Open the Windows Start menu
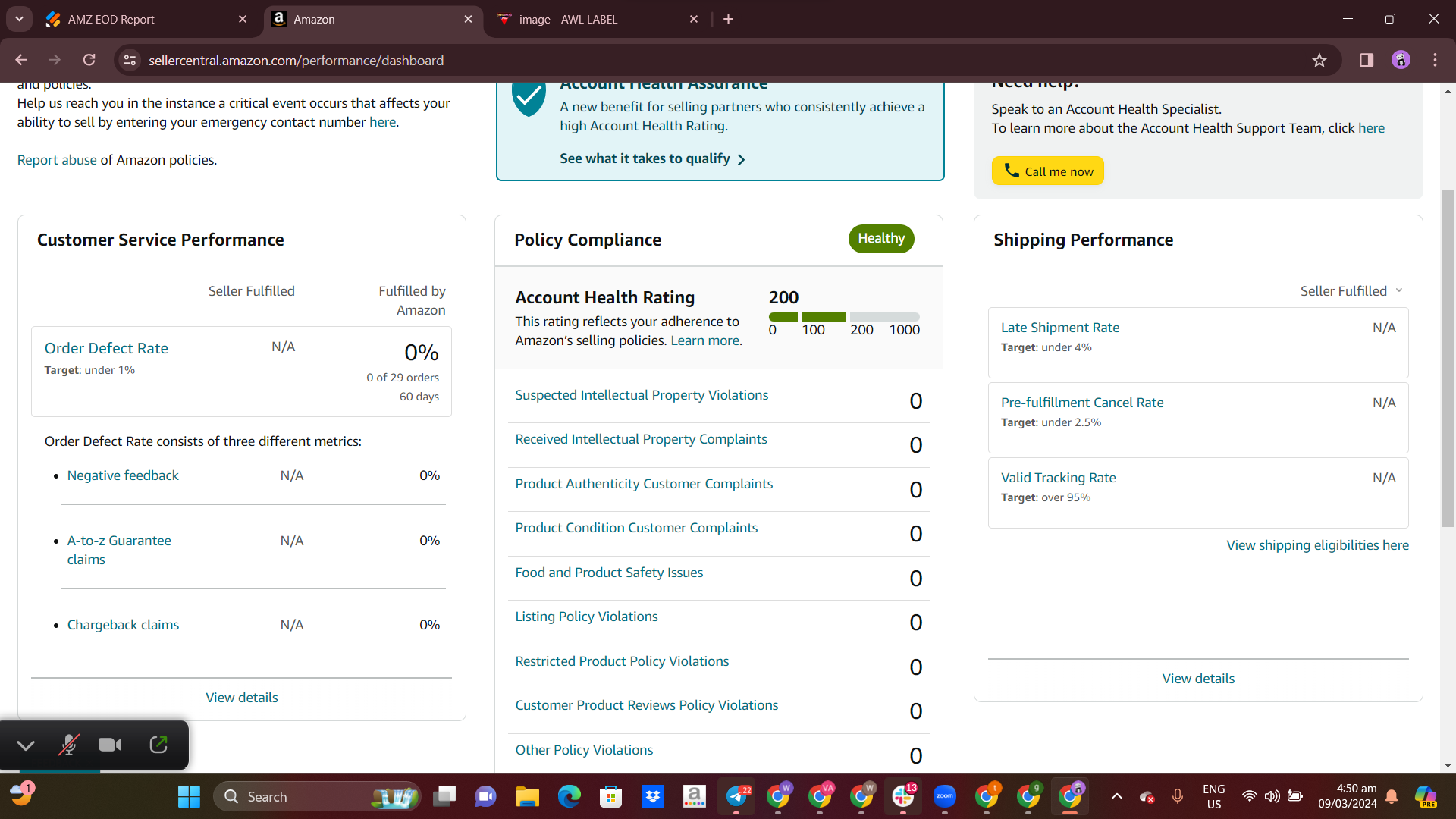This screenshot has width=1456, height=819. (x=189, y=796)
